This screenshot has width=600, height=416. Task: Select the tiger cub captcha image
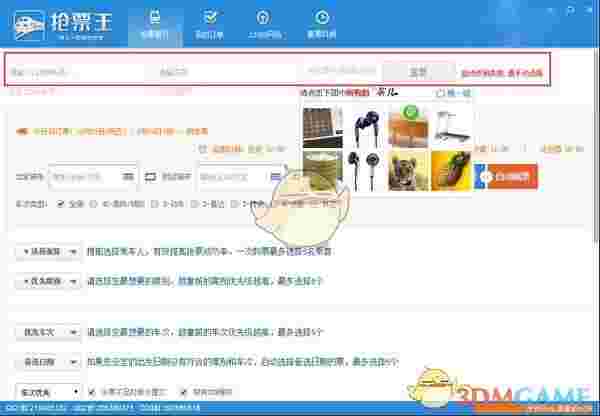pyautogui.click(x=408, y=171)
